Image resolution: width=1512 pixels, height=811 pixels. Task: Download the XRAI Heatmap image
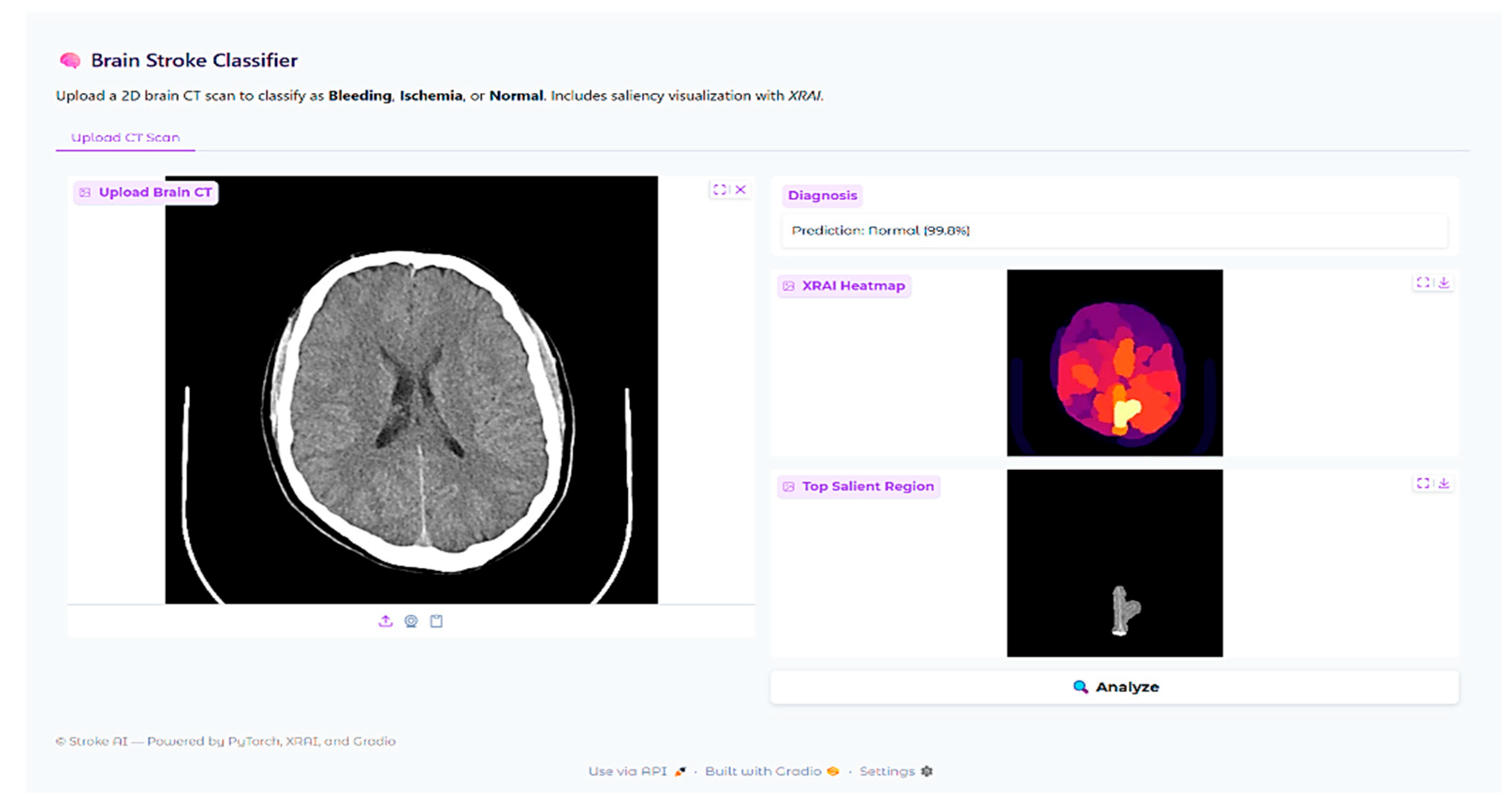pos(1444,282)
